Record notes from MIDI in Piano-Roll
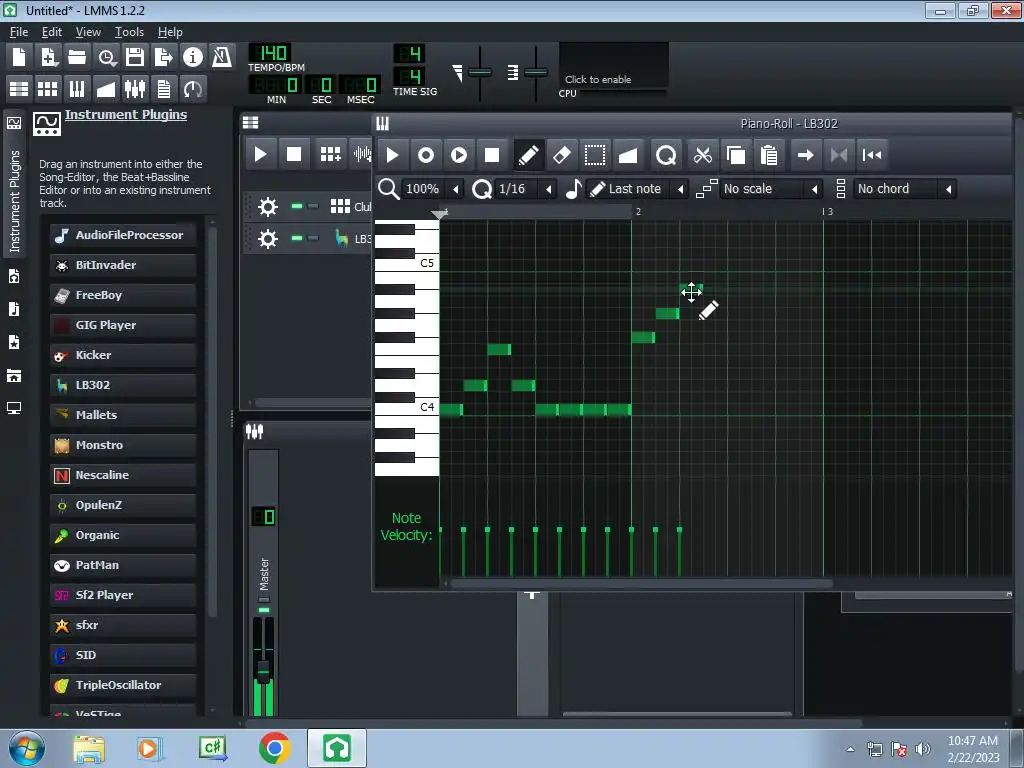This screenshot has width=1024, height=768. [426, 155]
